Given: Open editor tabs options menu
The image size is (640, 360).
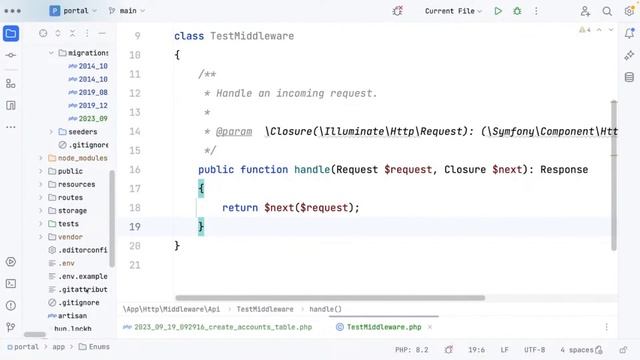Looking at the screenshot, I should coord(607,327).
